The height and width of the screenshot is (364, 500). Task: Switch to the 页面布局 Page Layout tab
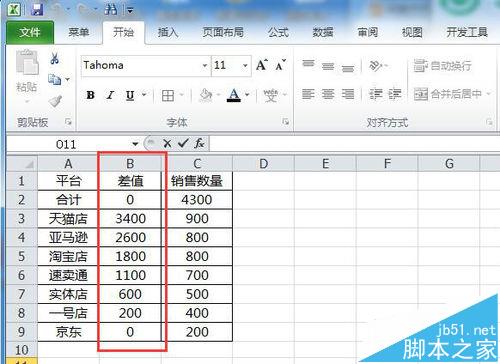pos(223,32)
